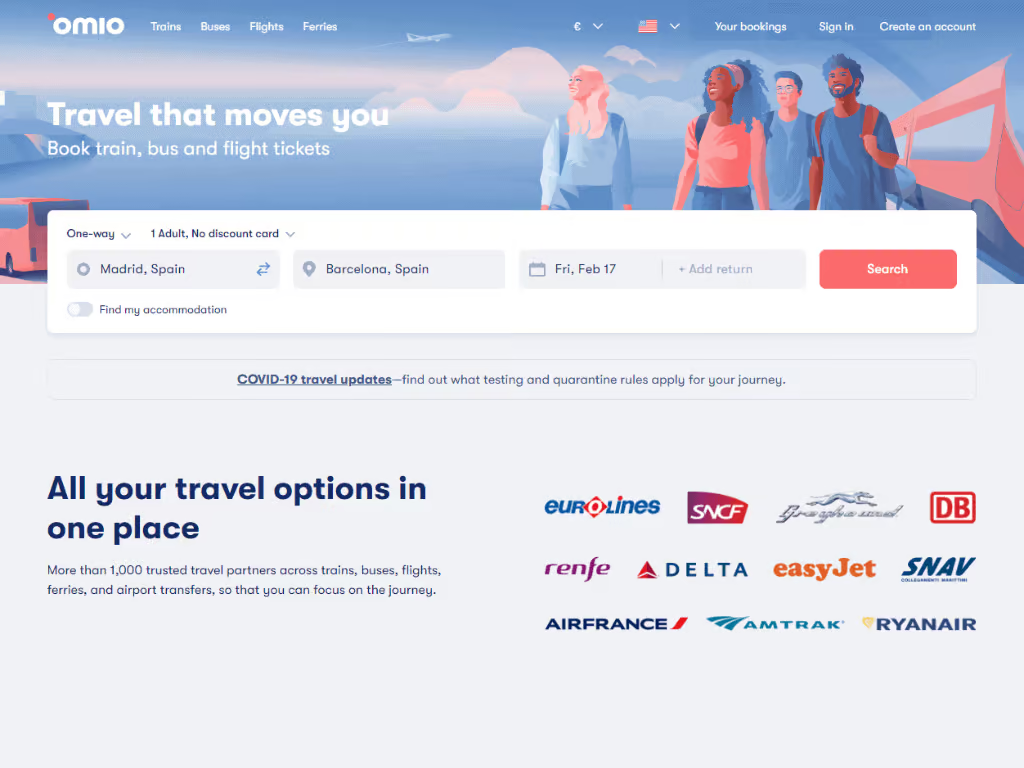This screenshot has width=1024, height=768.
Task: Click the Renfe partner logo
Action: click(577, 569)
